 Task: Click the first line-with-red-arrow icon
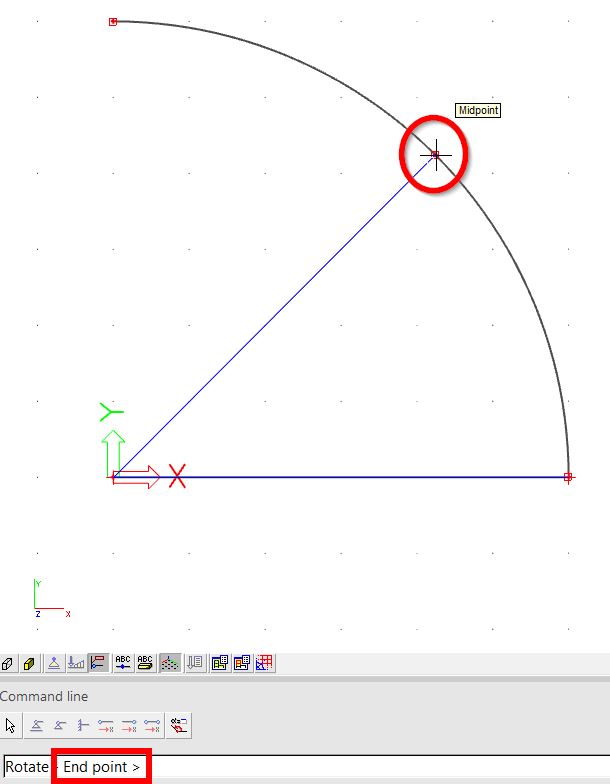click(x=106, y=726)
